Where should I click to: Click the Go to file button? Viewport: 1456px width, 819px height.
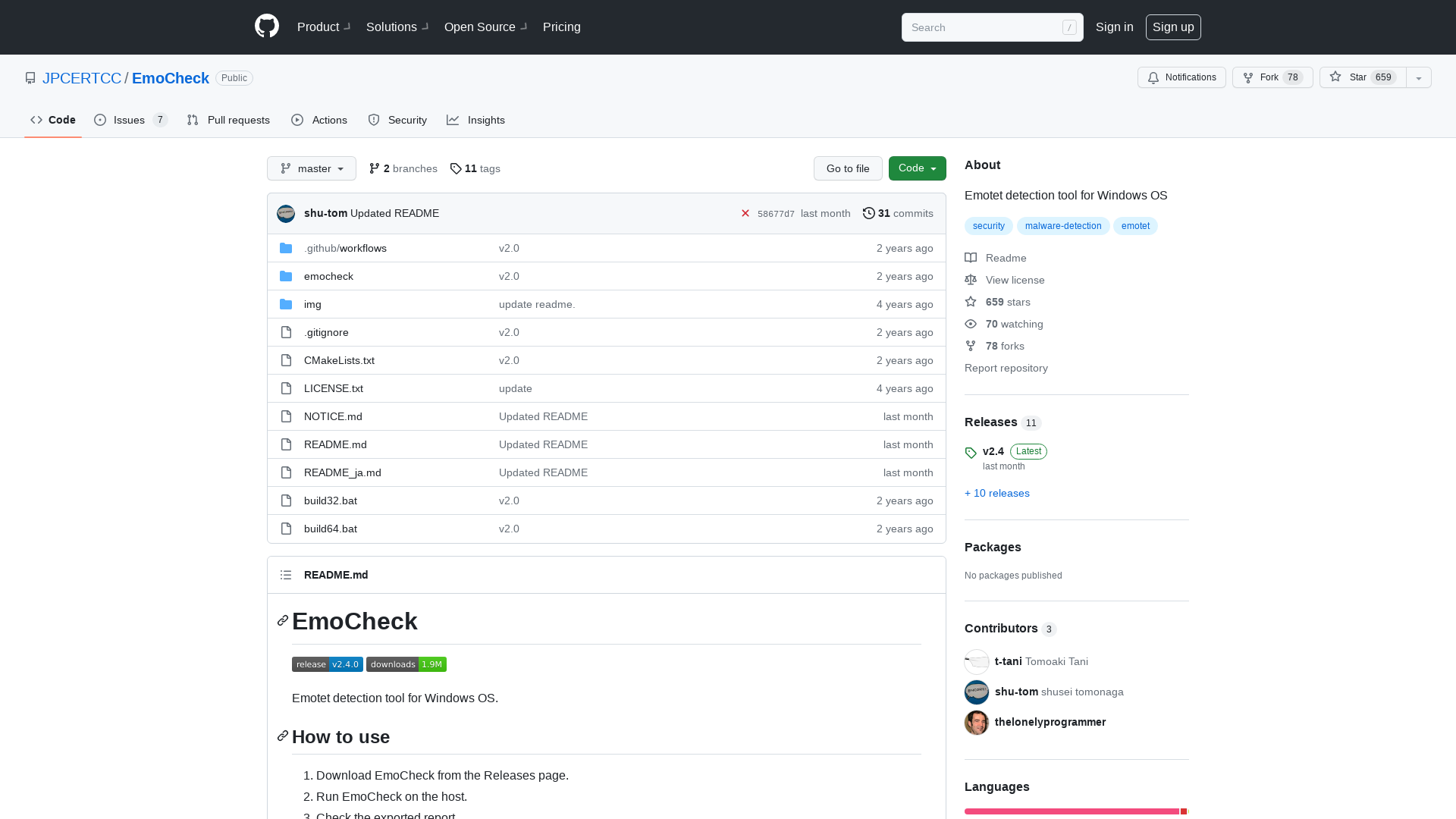tap(848, 168)
